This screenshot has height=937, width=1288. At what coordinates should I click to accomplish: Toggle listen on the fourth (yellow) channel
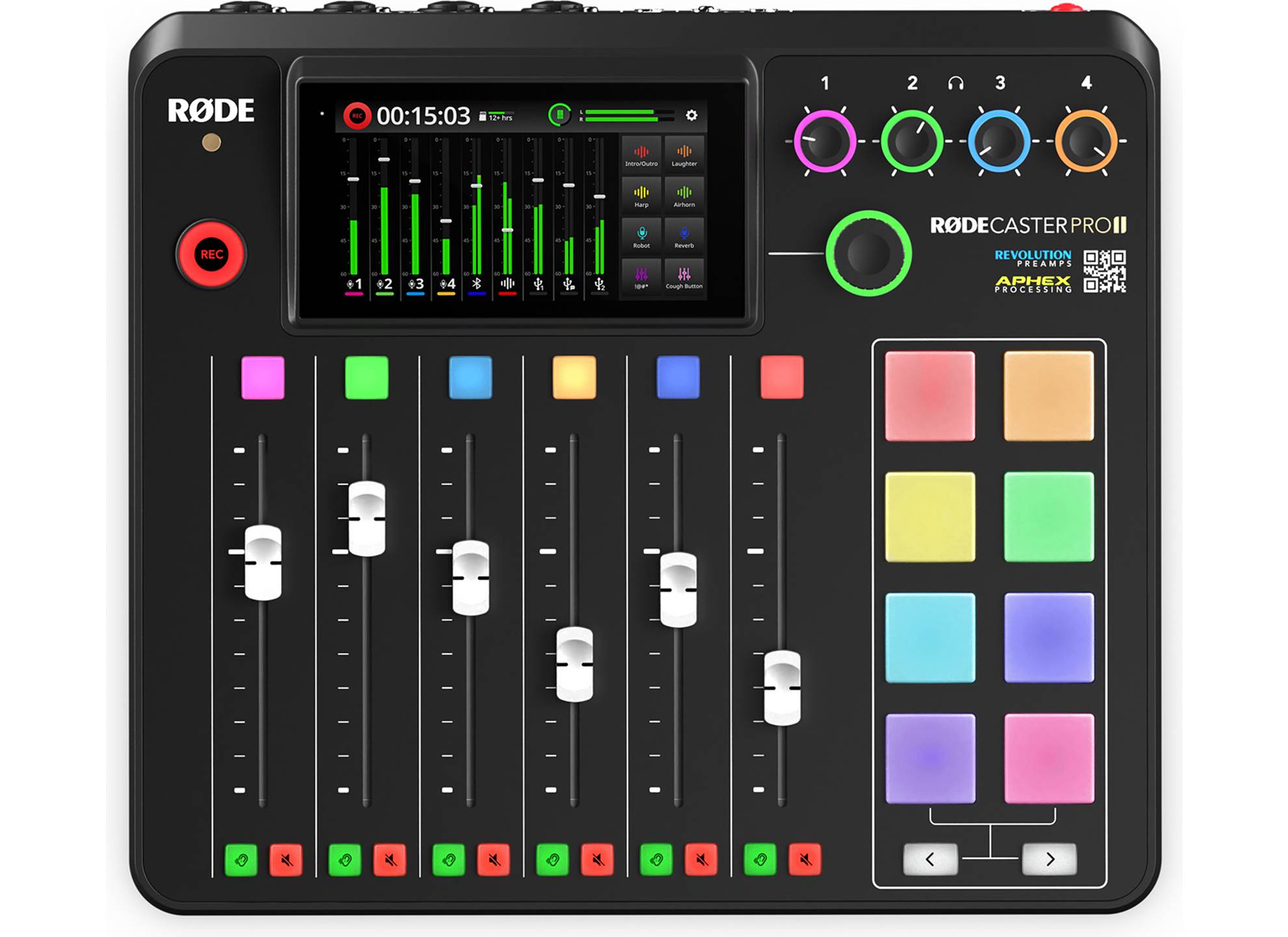pyautogui.click(x=552, y=860)
